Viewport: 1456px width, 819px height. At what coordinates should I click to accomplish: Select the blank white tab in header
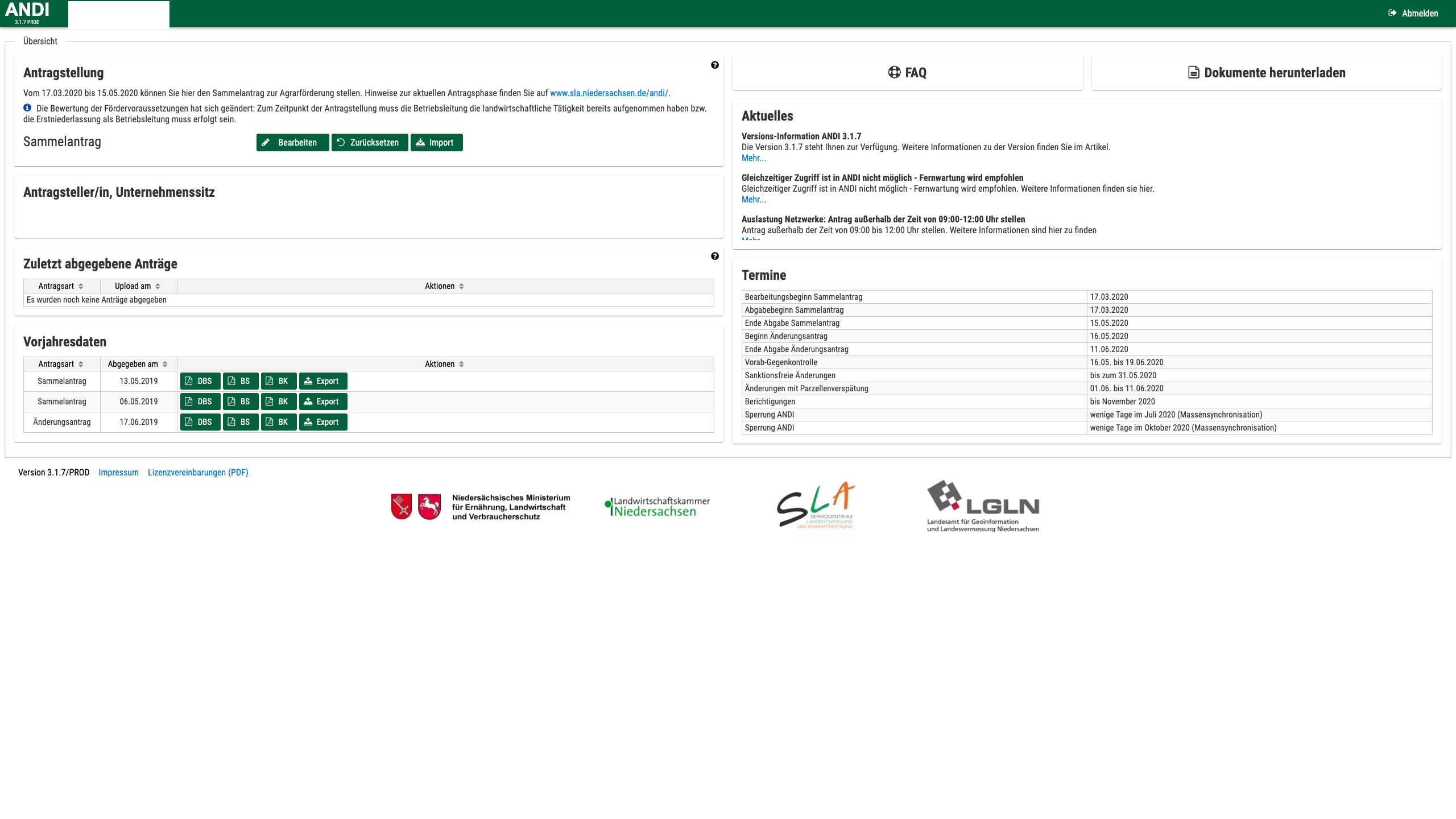click(119, 14)
